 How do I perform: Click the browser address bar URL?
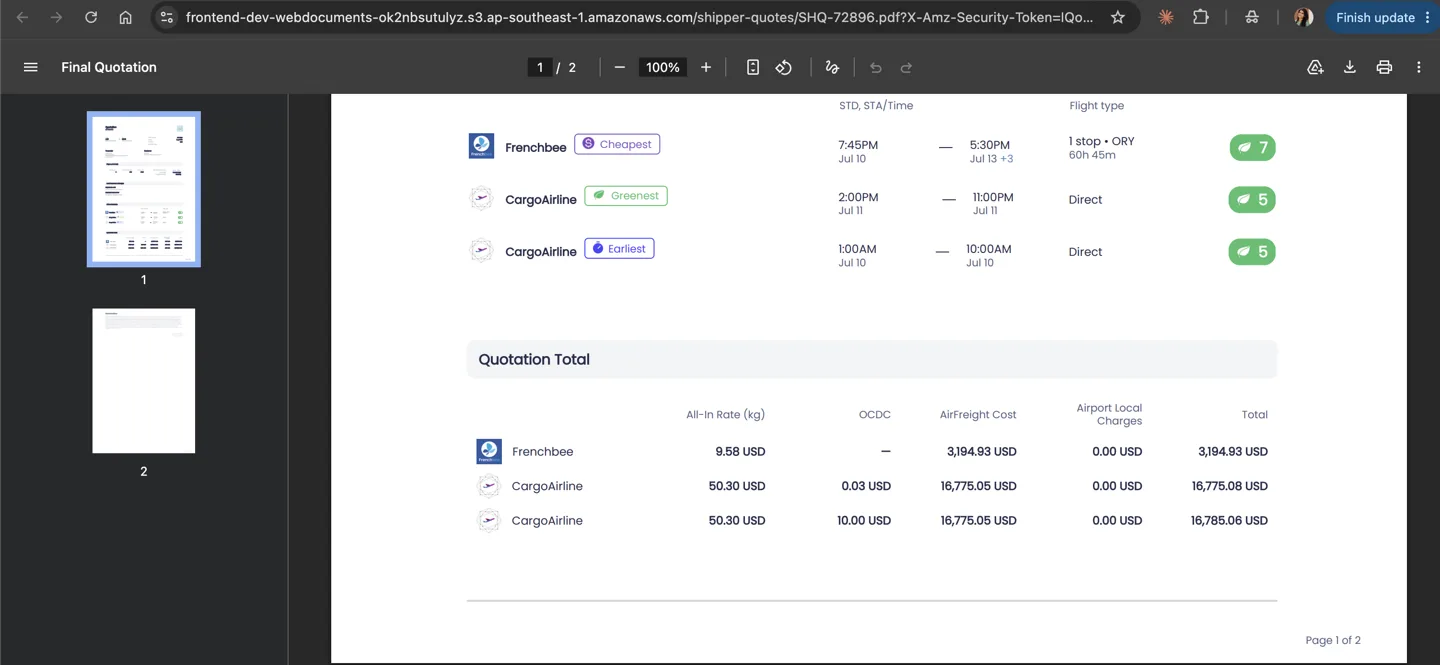[640, 17]
